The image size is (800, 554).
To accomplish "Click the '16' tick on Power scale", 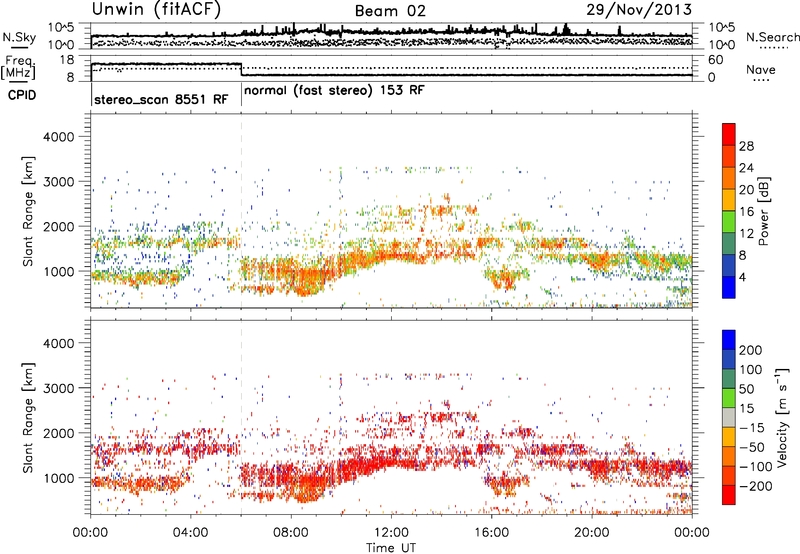I will point(746,212).
